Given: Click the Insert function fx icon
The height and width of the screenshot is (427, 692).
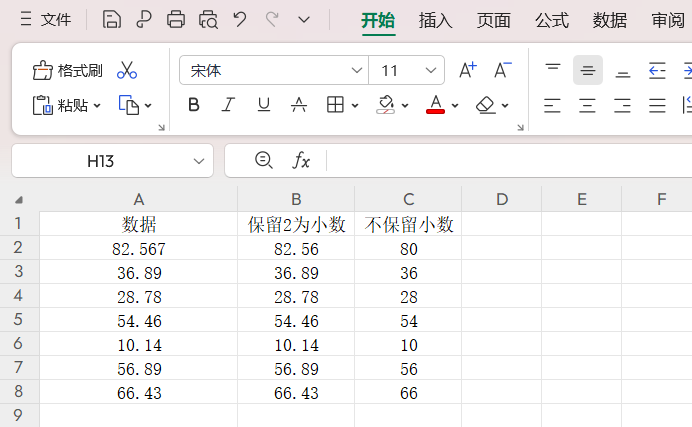Looking at the screenshot, I should pos(301,160).
